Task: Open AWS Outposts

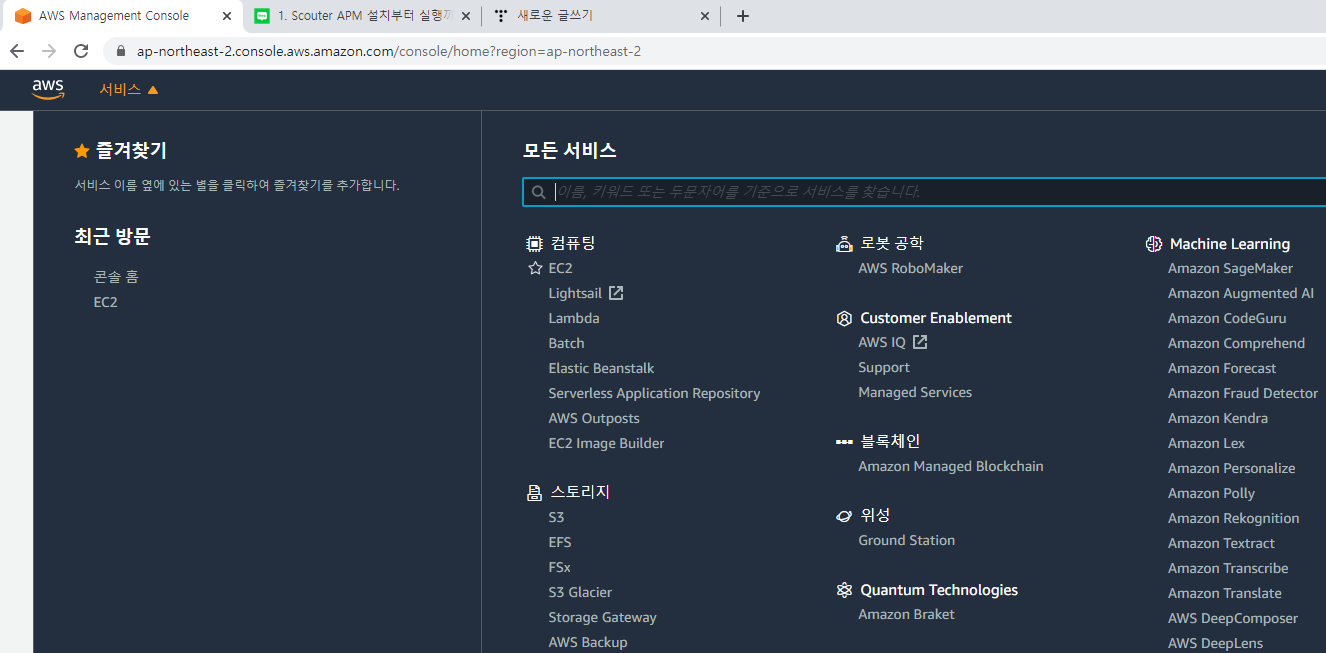Action: coord(594,418)
